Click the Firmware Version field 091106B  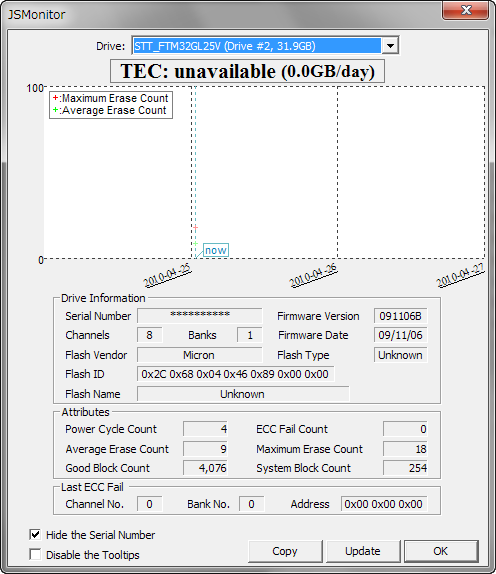(x=400, y=316)
